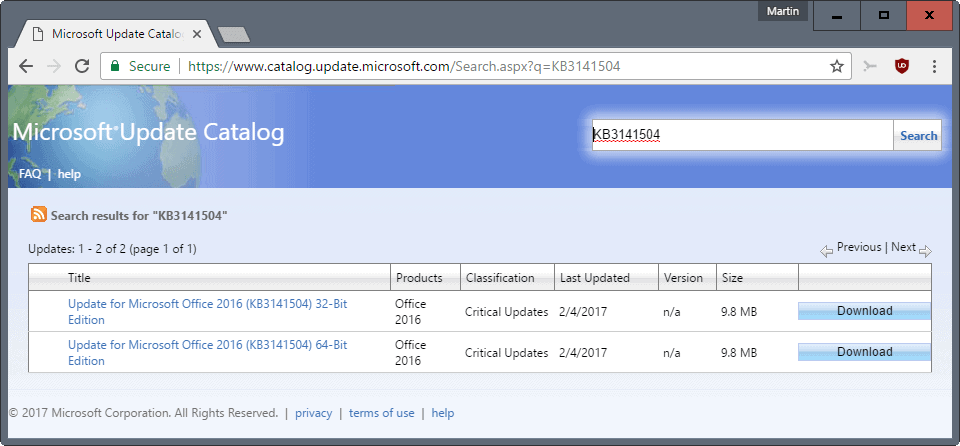The height and width of the screenshot is (446, 960).
Task: Click the address bar URL
Action: (x=404, y=66)
